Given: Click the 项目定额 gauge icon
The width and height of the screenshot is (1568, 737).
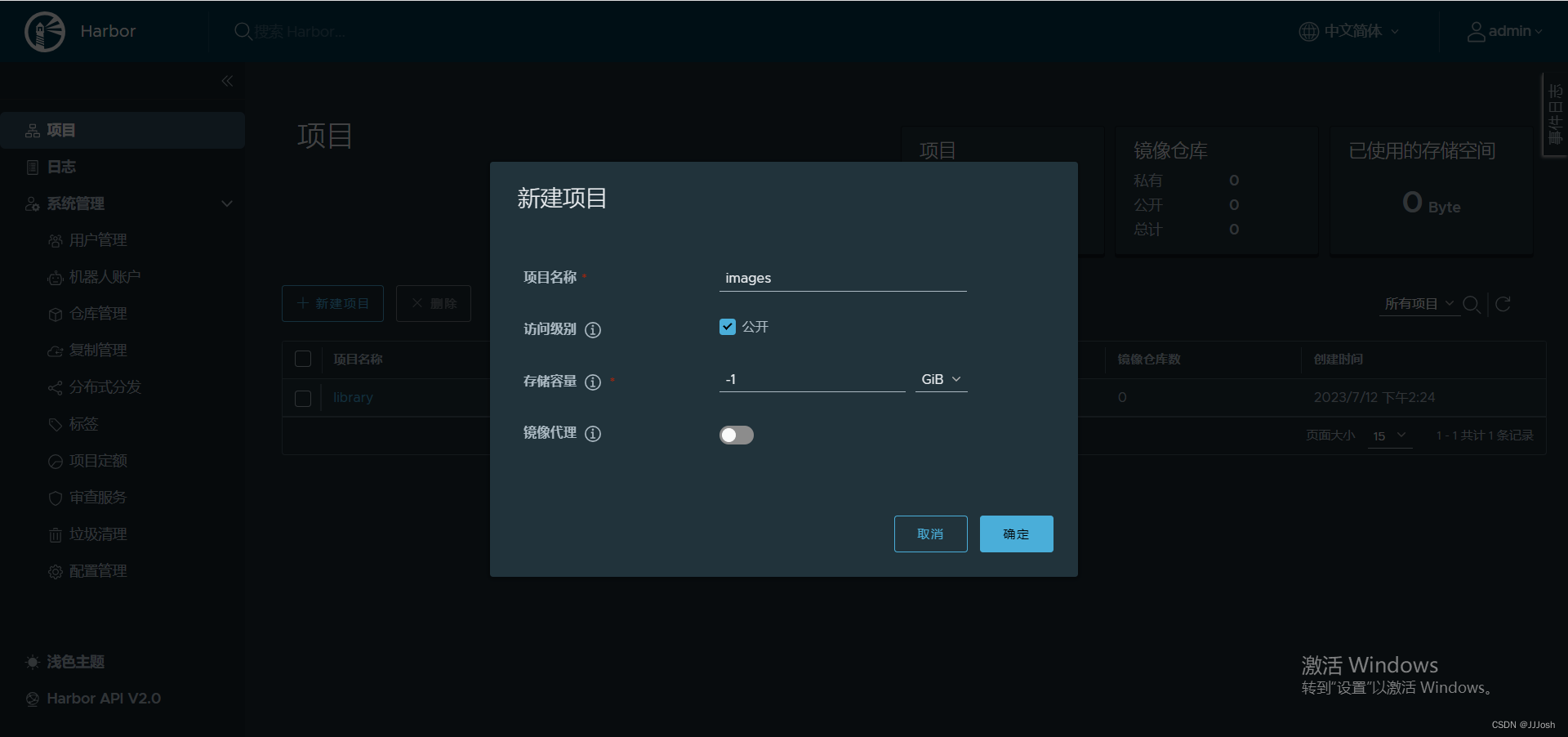Looking at the screenshot, I should coord(56,462).
